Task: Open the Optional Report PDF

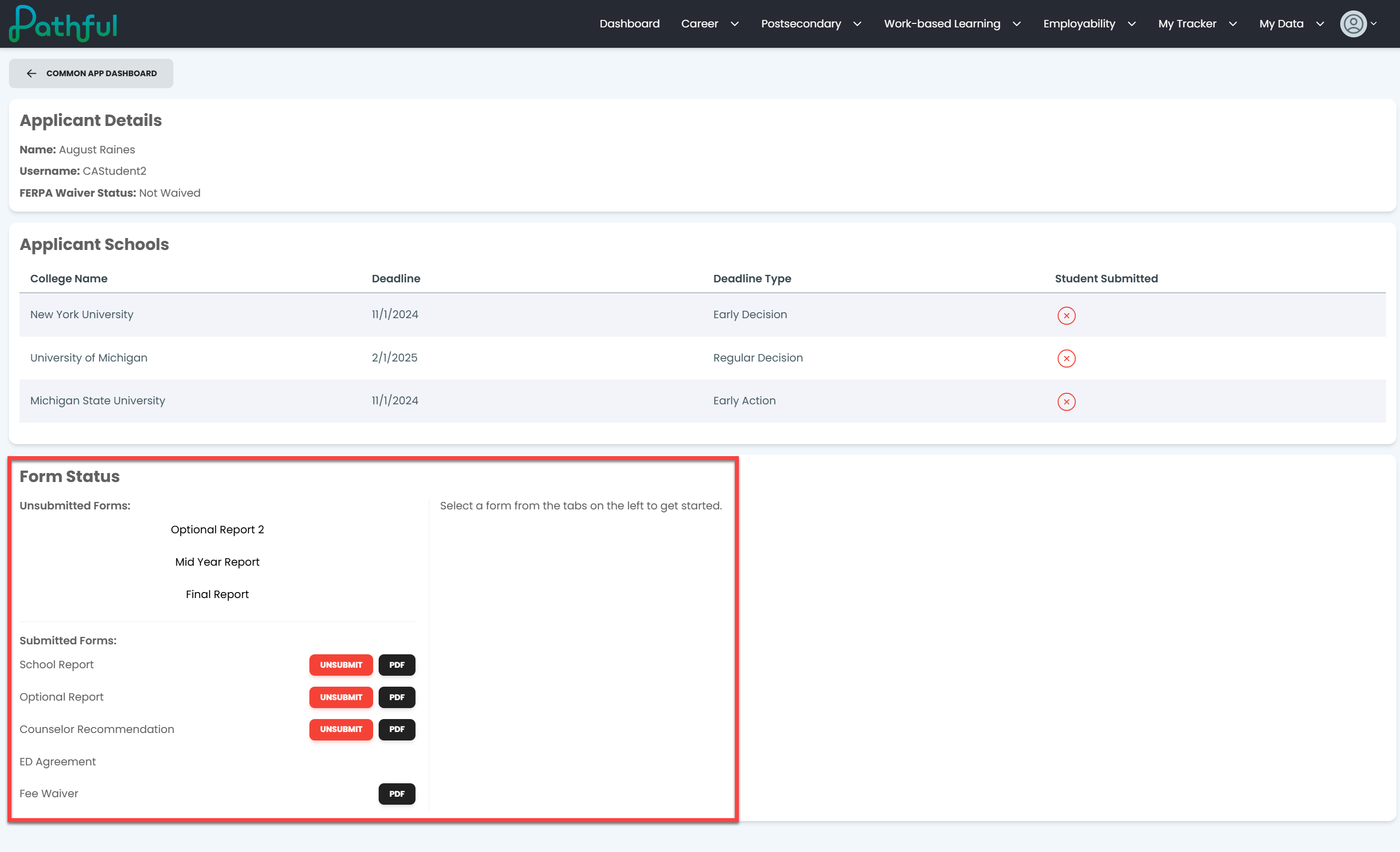Action: (397, 697)
